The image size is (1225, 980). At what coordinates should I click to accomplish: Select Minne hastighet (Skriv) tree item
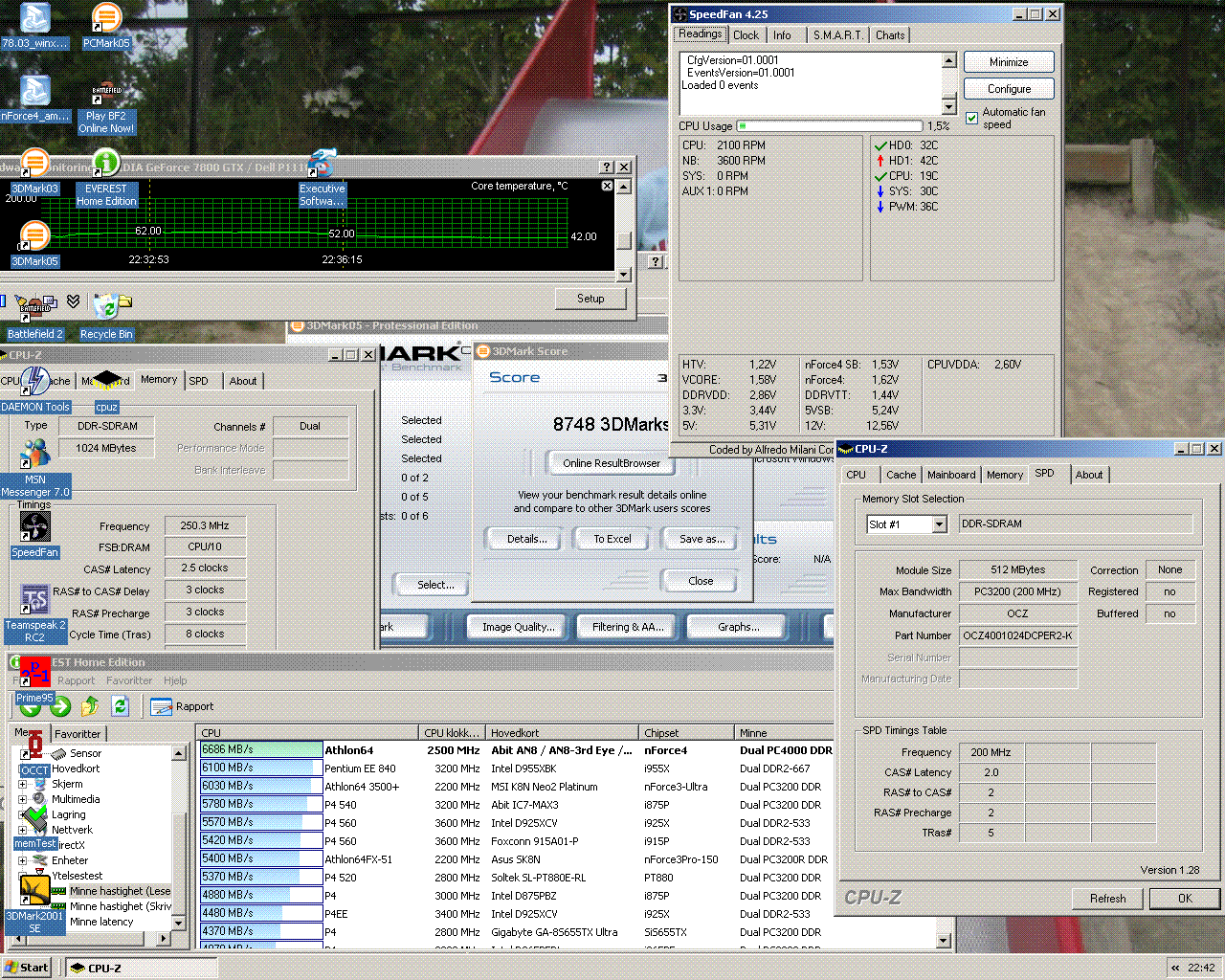[120, 906]
